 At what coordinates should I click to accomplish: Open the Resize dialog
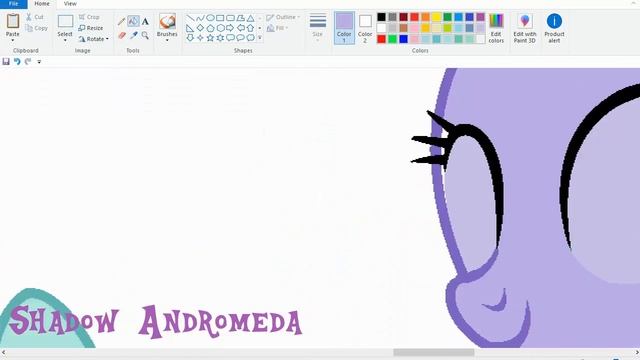click(x=91, y=28)
